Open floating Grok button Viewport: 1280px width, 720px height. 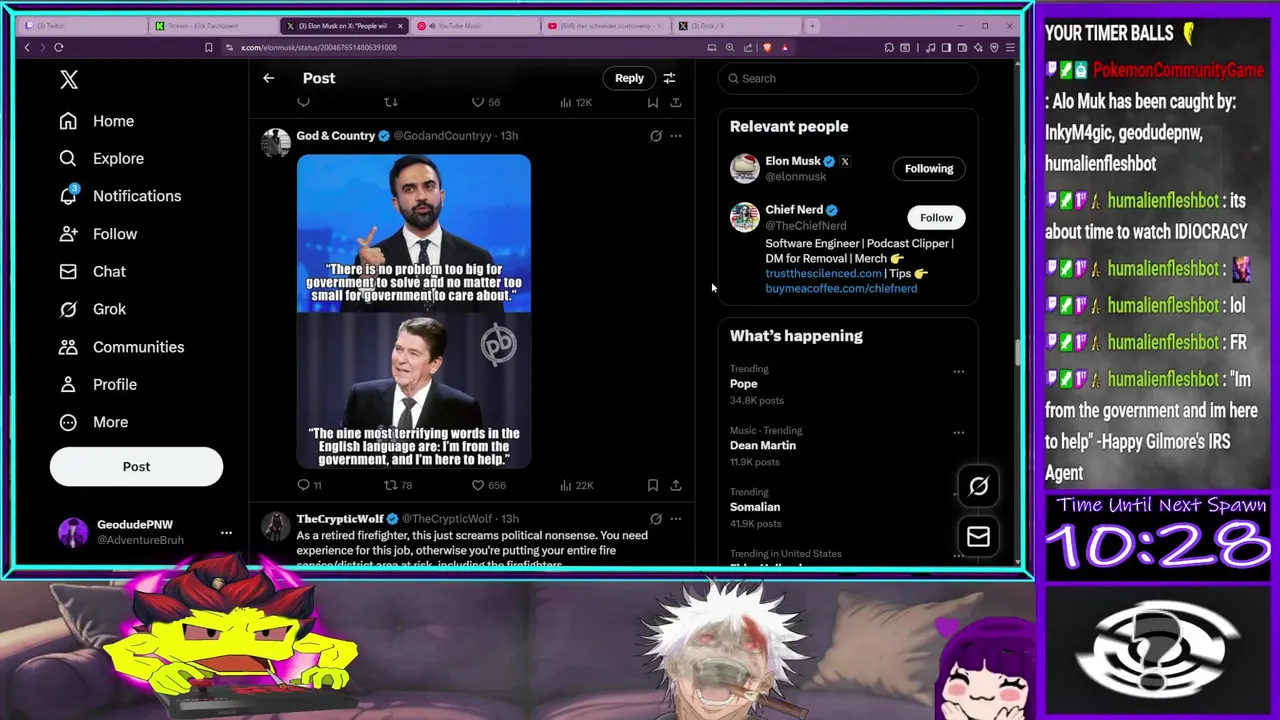978,487
